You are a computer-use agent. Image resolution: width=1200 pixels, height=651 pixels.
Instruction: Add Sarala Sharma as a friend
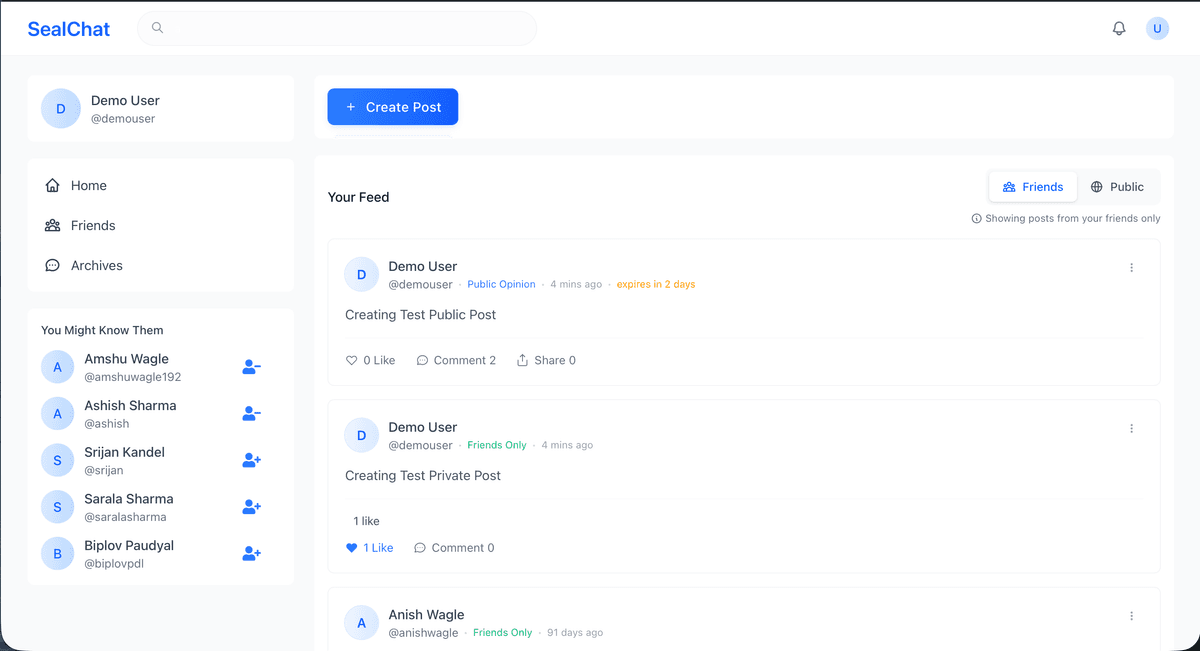251,507
